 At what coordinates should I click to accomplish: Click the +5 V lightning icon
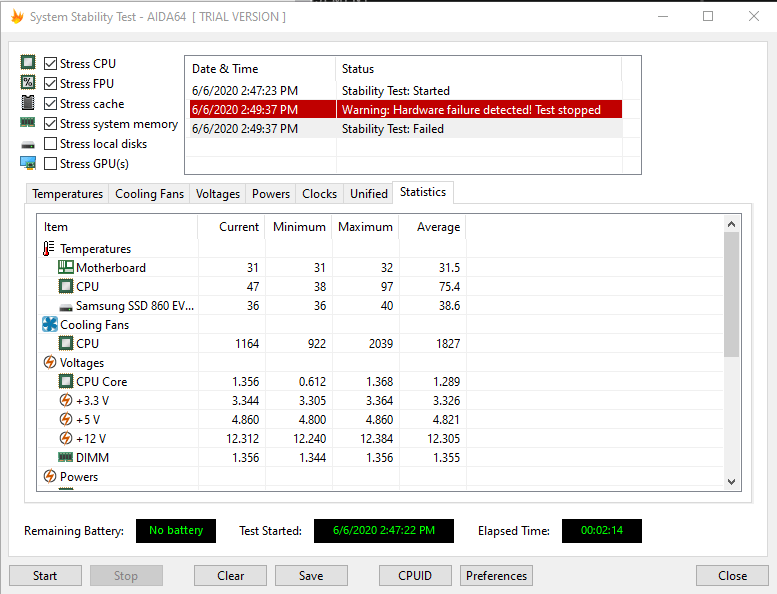[65, 419]
